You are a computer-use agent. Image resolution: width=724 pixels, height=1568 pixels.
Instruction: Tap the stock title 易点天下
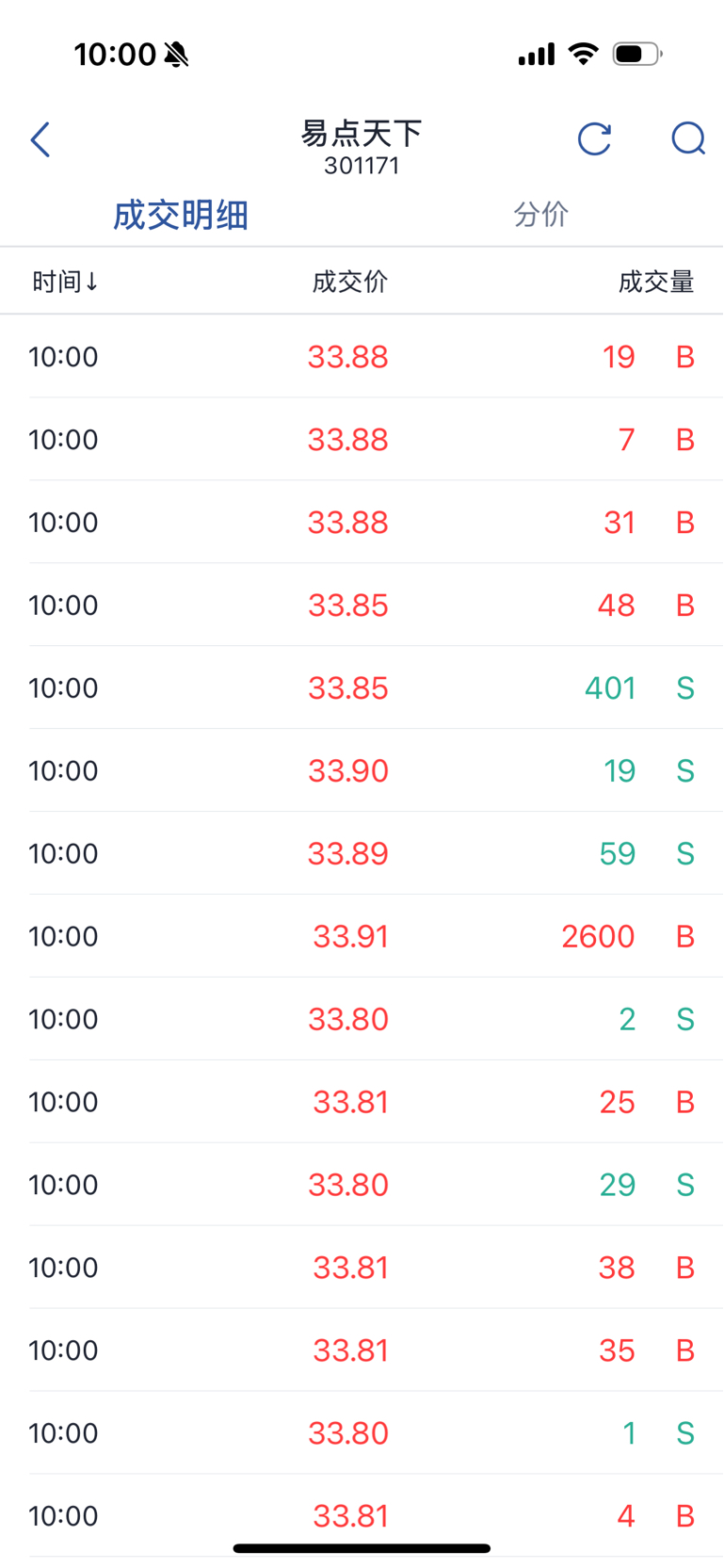click(362, 135)
